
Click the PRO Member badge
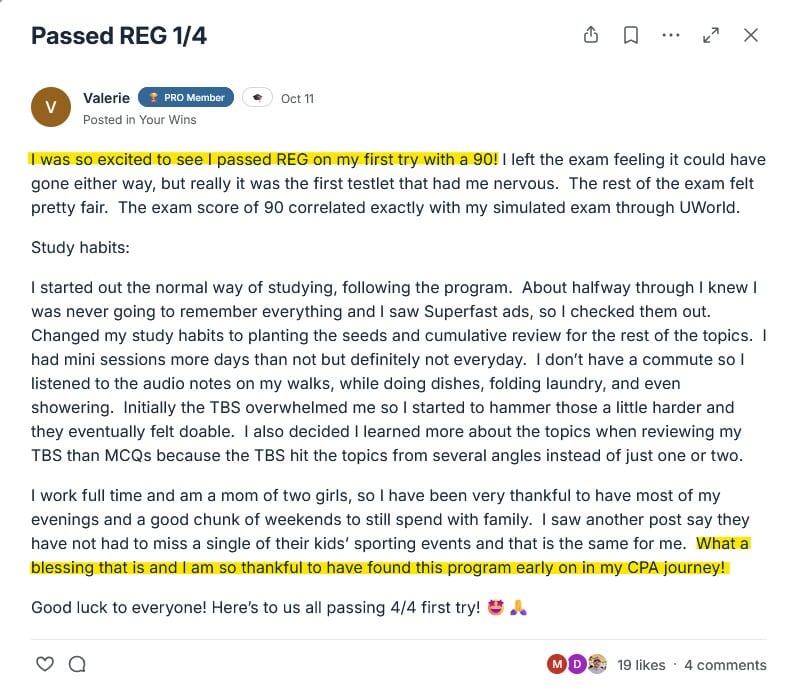[x=186, y=98]
